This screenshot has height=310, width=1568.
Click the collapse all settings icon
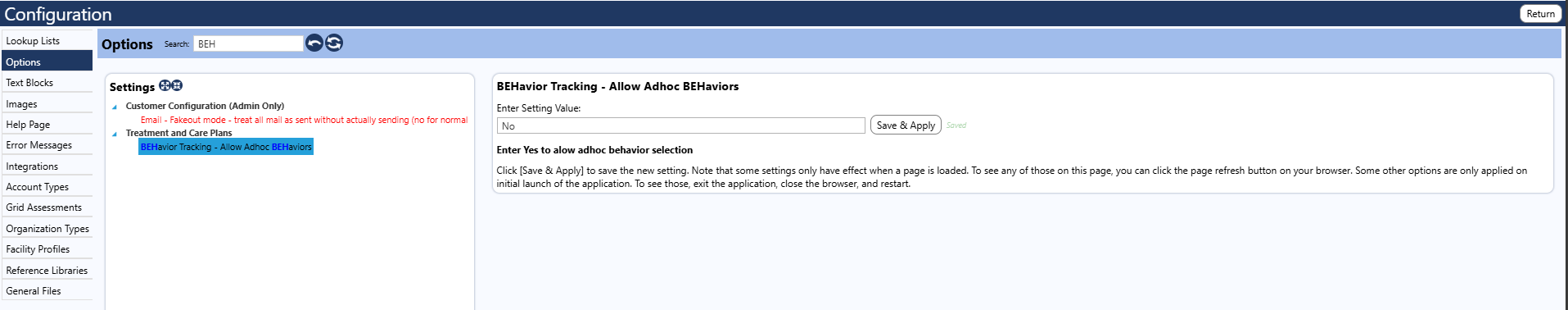[177, 85]
